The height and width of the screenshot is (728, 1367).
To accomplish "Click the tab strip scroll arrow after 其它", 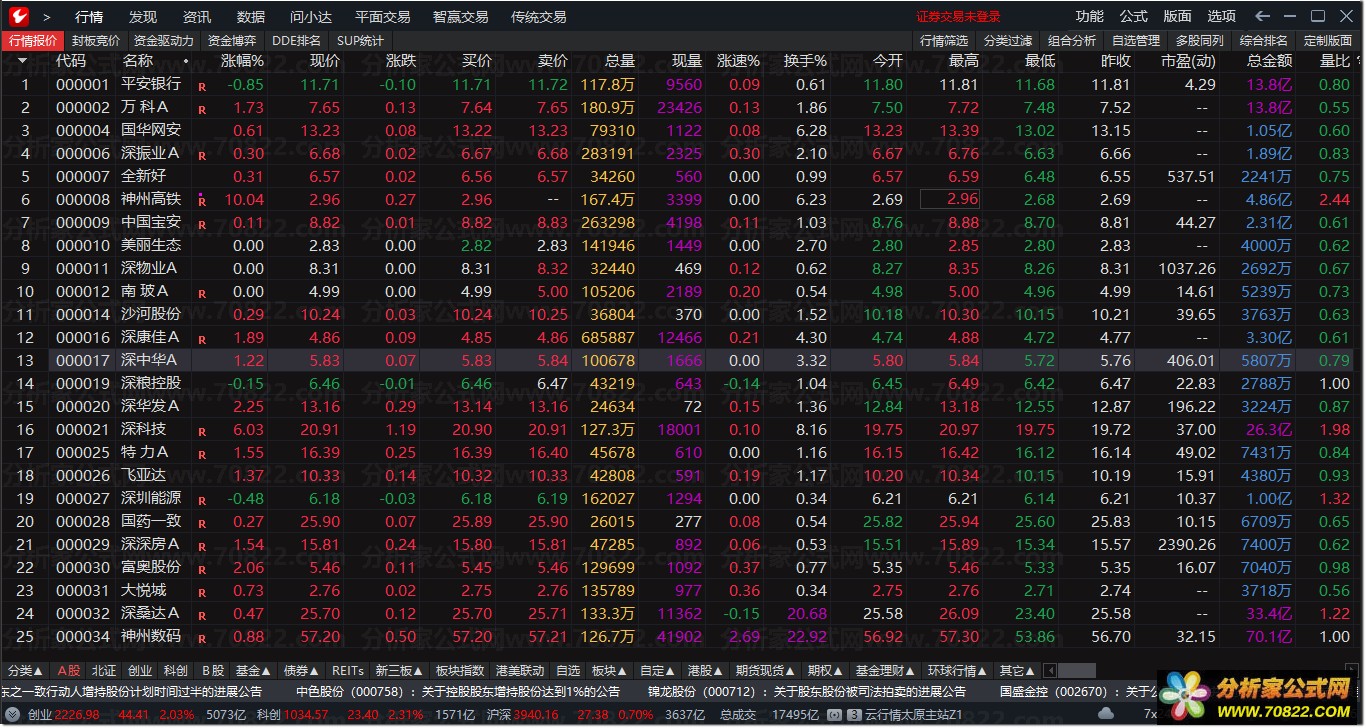I will (x=1048, y=670).
